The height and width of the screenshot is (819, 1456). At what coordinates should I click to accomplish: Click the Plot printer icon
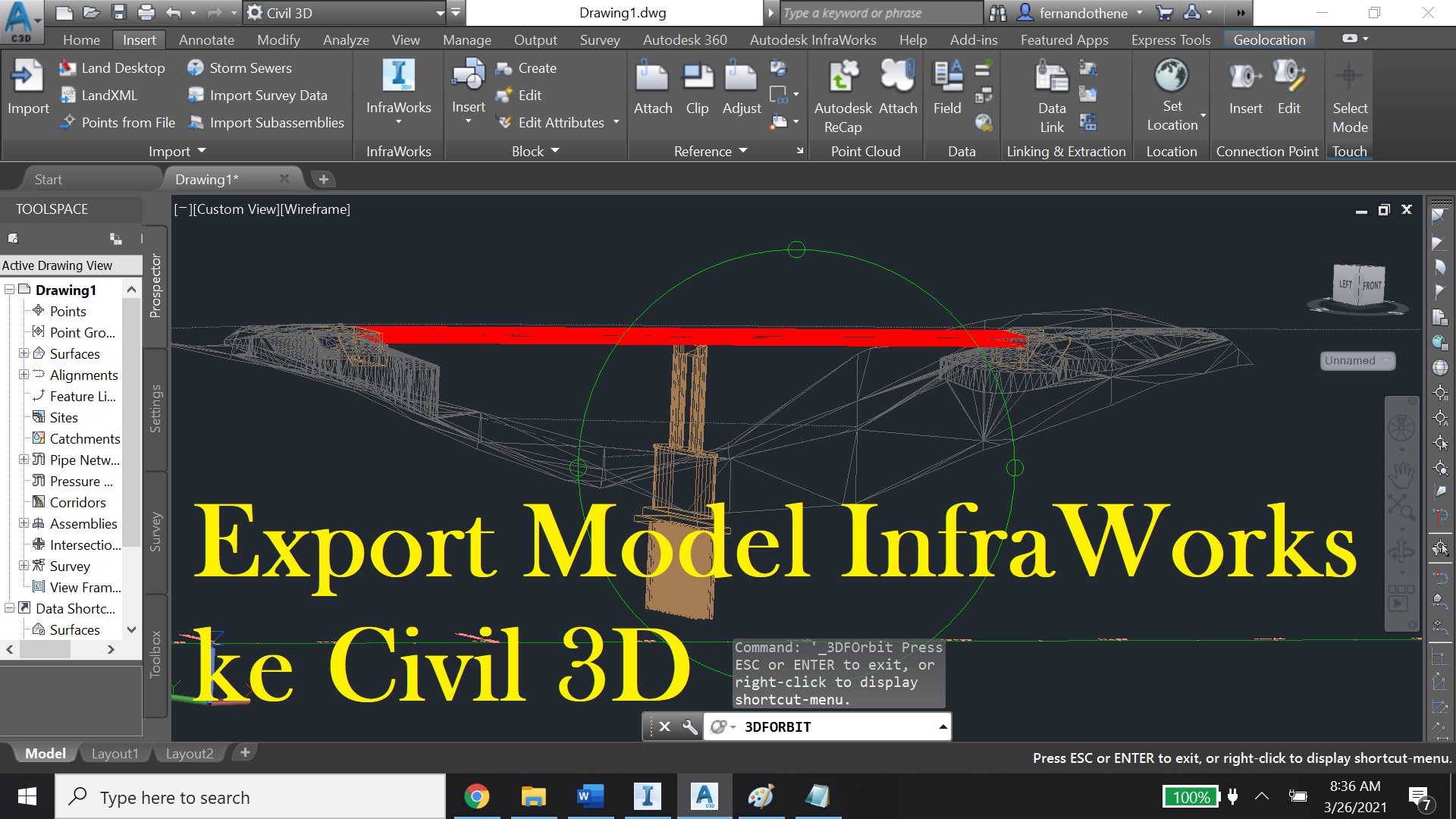click(146, 13)
